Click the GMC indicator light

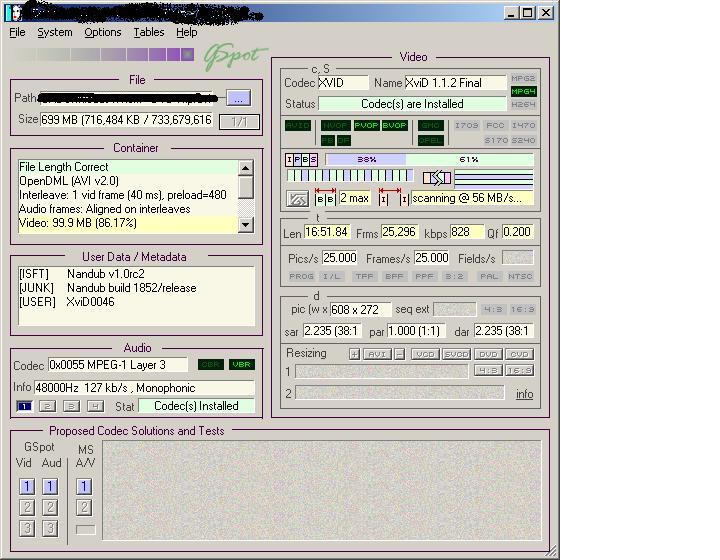point(431,125)
